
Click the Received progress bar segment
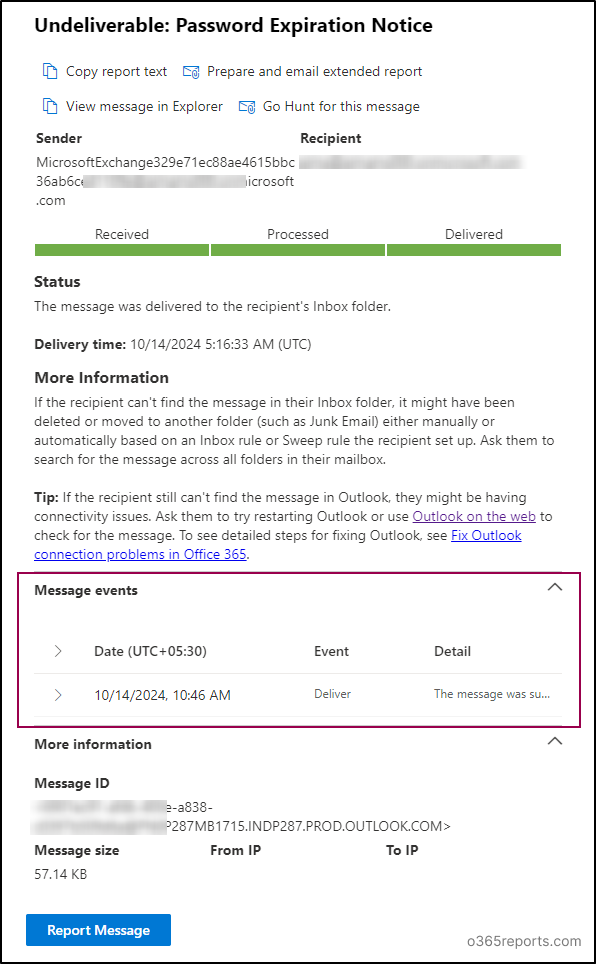(122, 250)
